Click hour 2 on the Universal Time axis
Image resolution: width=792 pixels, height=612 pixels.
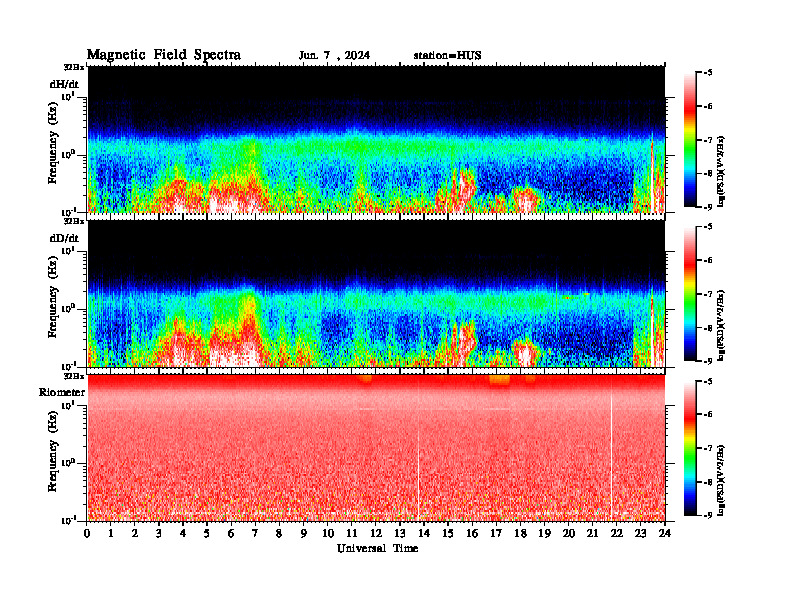135,534
